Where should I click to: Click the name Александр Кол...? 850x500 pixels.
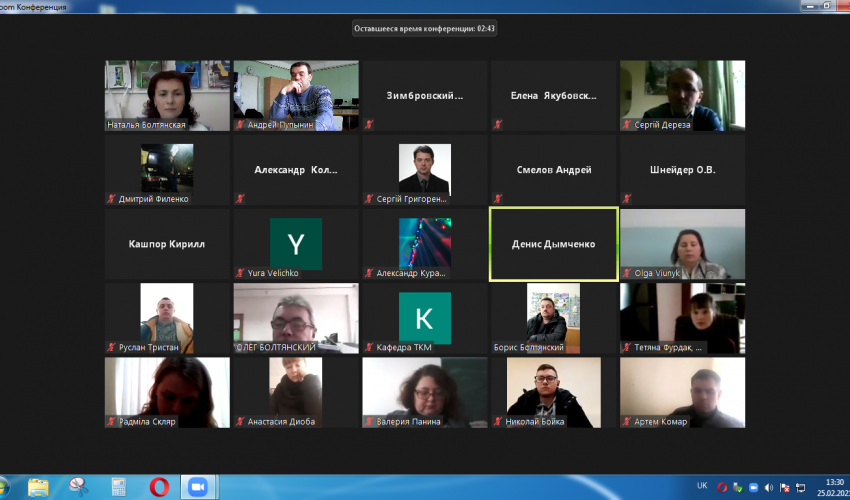tap(296, 170)
